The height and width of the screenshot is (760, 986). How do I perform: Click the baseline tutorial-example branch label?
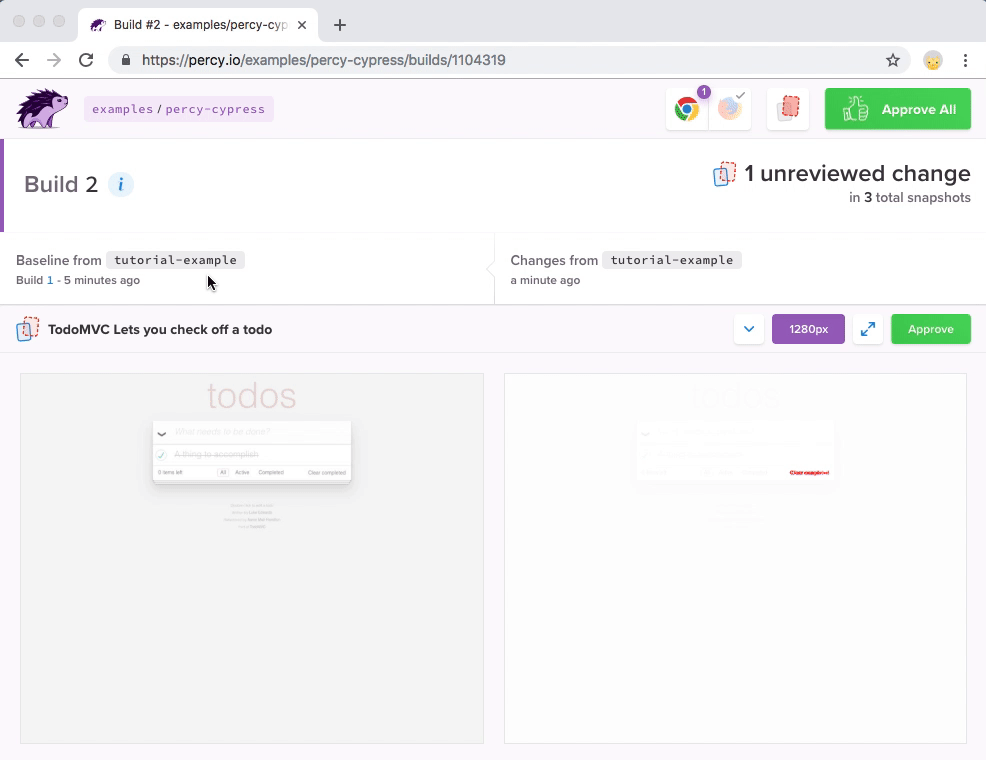(175, 260)
